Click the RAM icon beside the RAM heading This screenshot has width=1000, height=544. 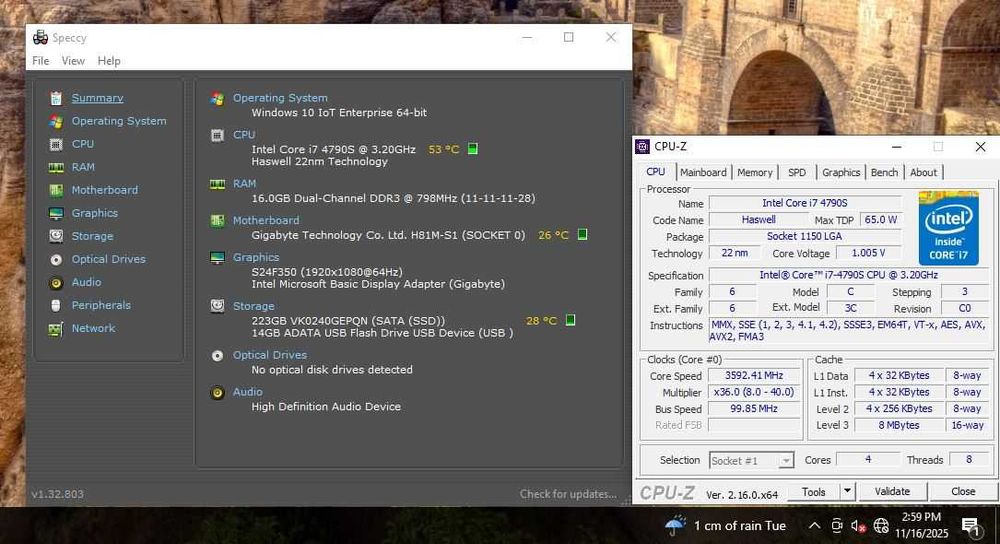pos(217,184)
